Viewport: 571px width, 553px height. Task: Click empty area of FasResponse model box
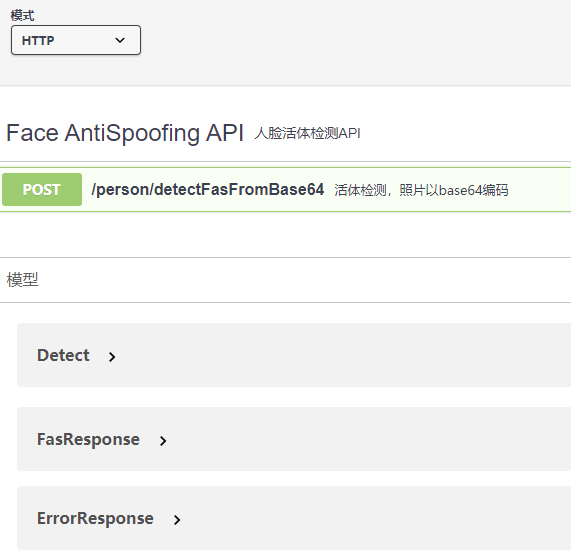tap(364, 439)
